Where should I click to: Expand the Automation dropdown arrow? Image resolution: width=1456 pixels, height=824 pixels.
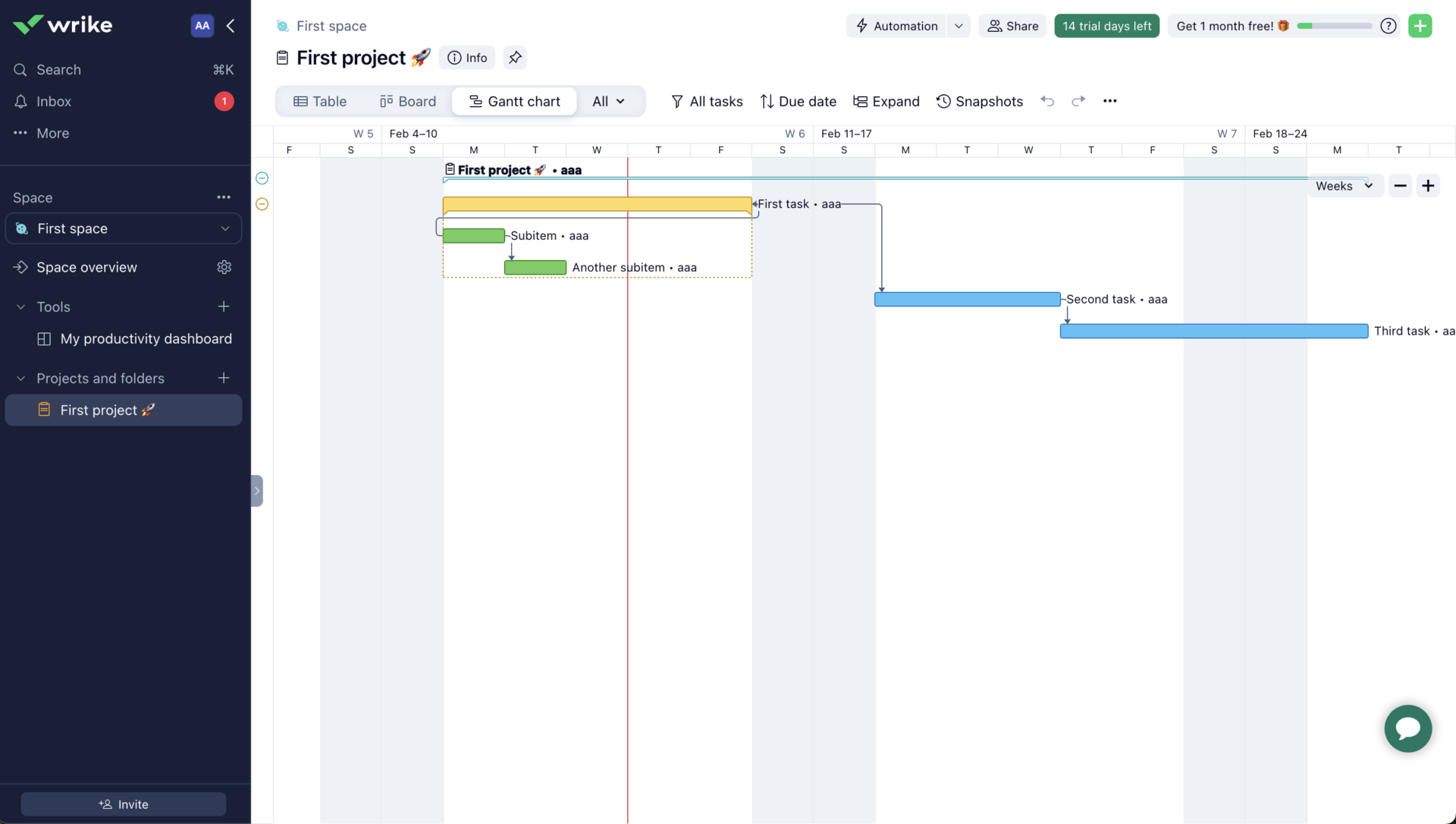click(x=959, y=26)
